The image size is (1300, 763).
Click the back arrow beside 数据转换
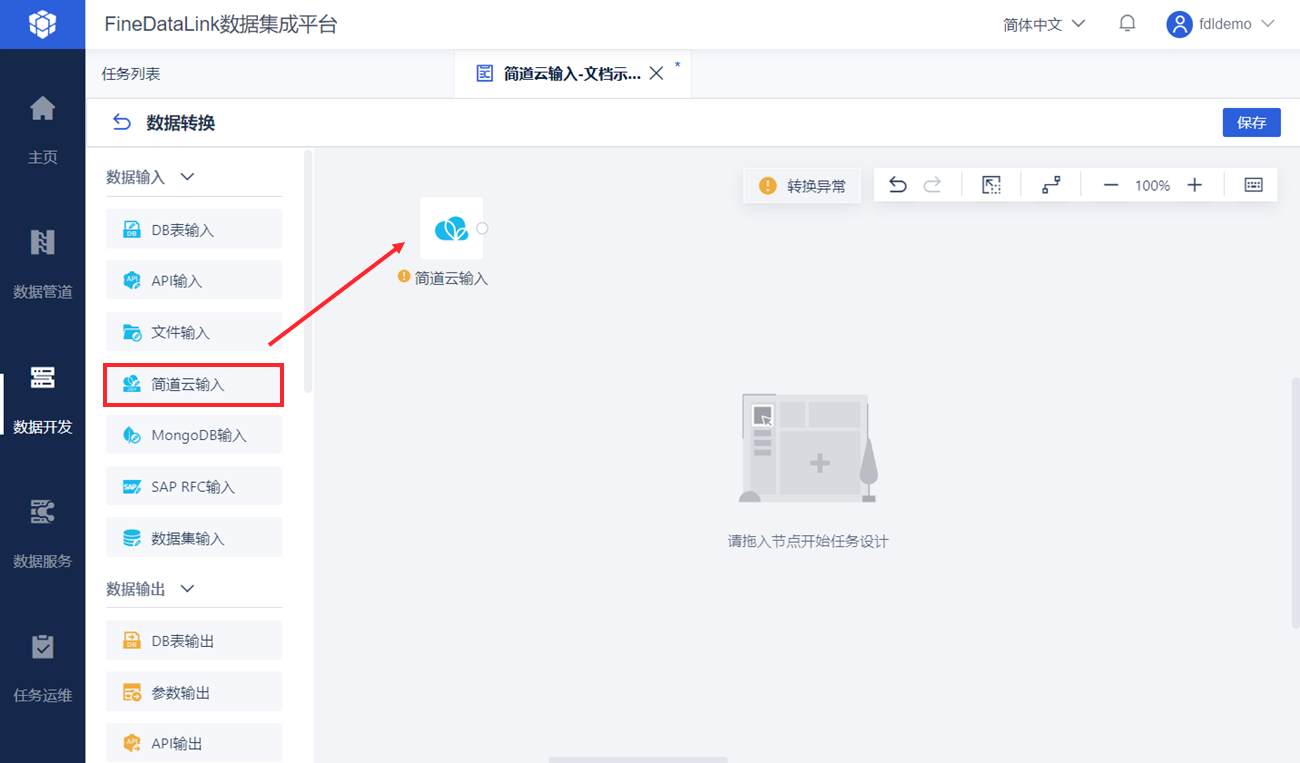[x=122, y=123]
